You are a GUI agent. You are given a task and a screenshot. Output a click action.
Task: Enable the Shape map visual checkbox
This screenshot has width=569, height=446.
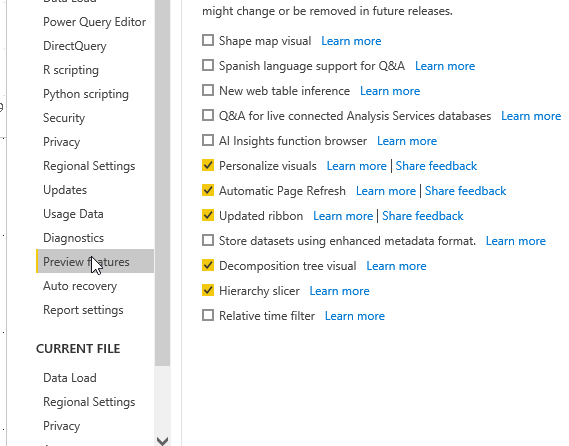tap(208, 40)
